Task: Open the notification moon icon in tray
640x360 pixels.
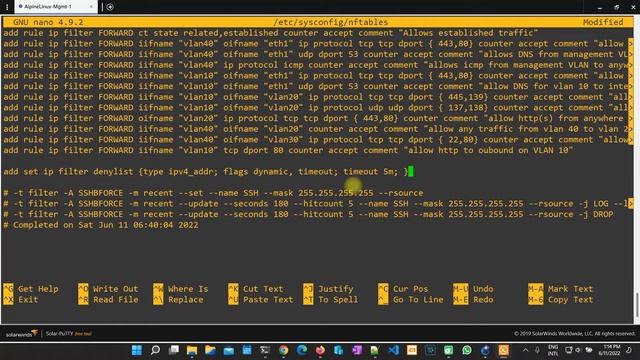Action: [629, 350]
